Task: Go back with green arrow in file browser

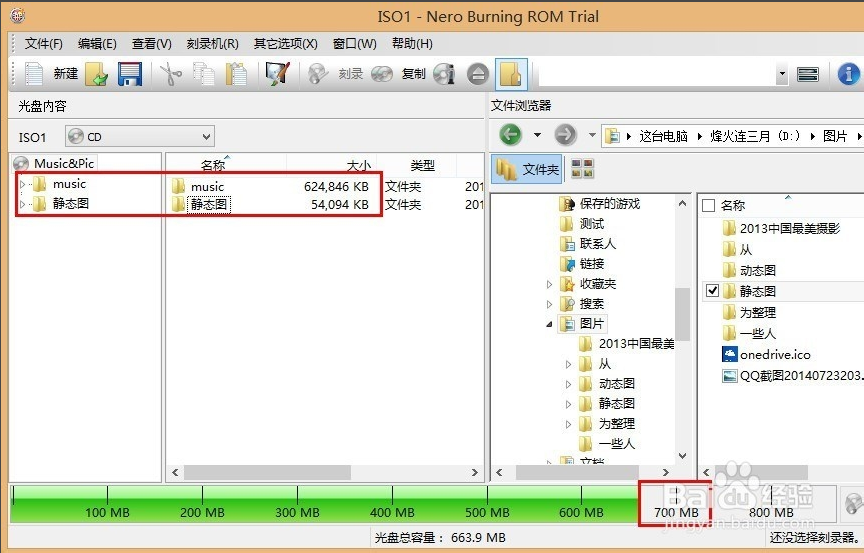Action: (x=510, y=134)
